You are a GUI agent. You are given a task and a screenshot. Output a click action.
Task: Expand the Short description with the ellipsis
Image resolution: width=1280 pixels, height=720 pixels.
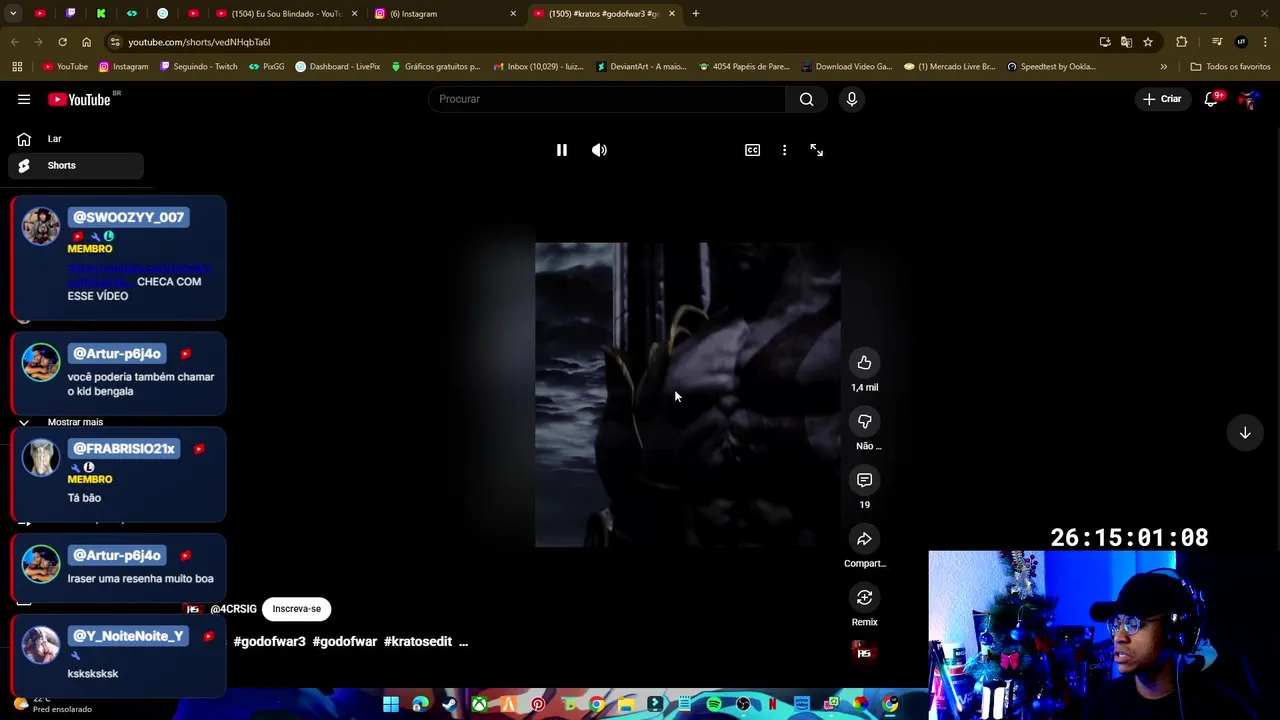[x=463, y=642]
